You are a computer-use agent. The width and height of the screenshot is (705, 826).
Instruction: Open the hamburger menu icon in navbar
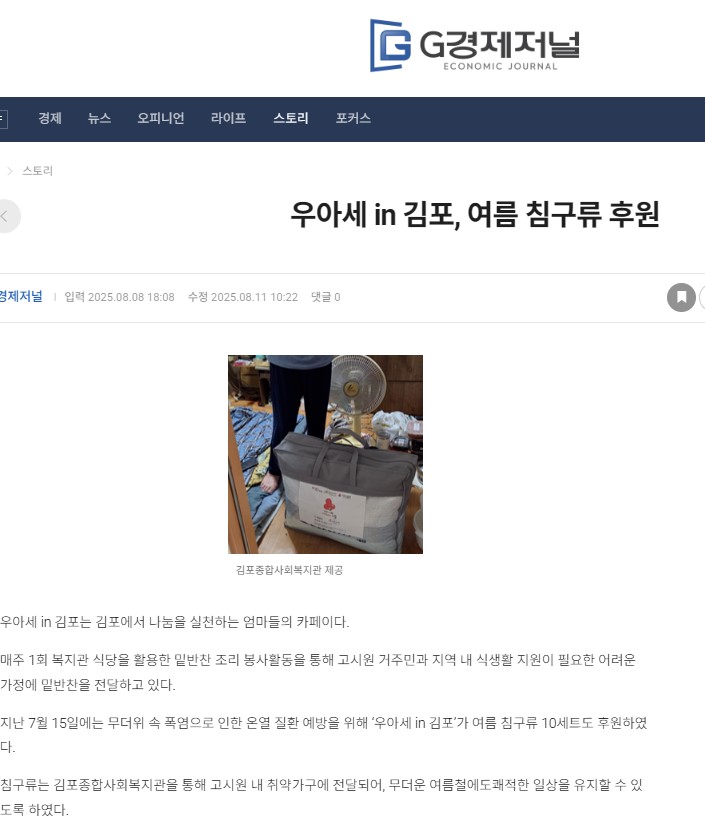(x=3, y=119)
